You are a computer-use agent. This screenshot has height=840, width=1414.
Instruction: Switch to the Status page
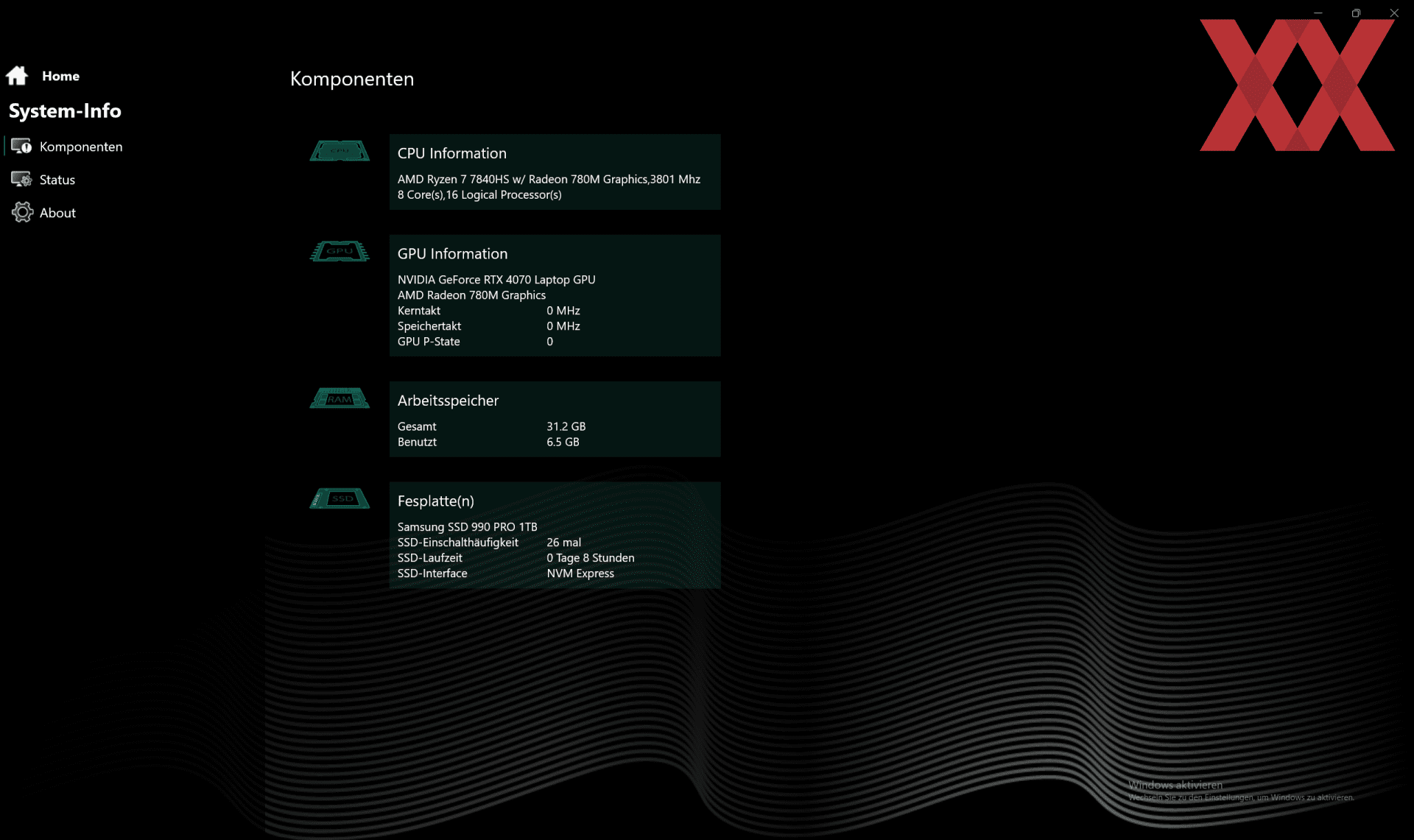tap(57, 180)
